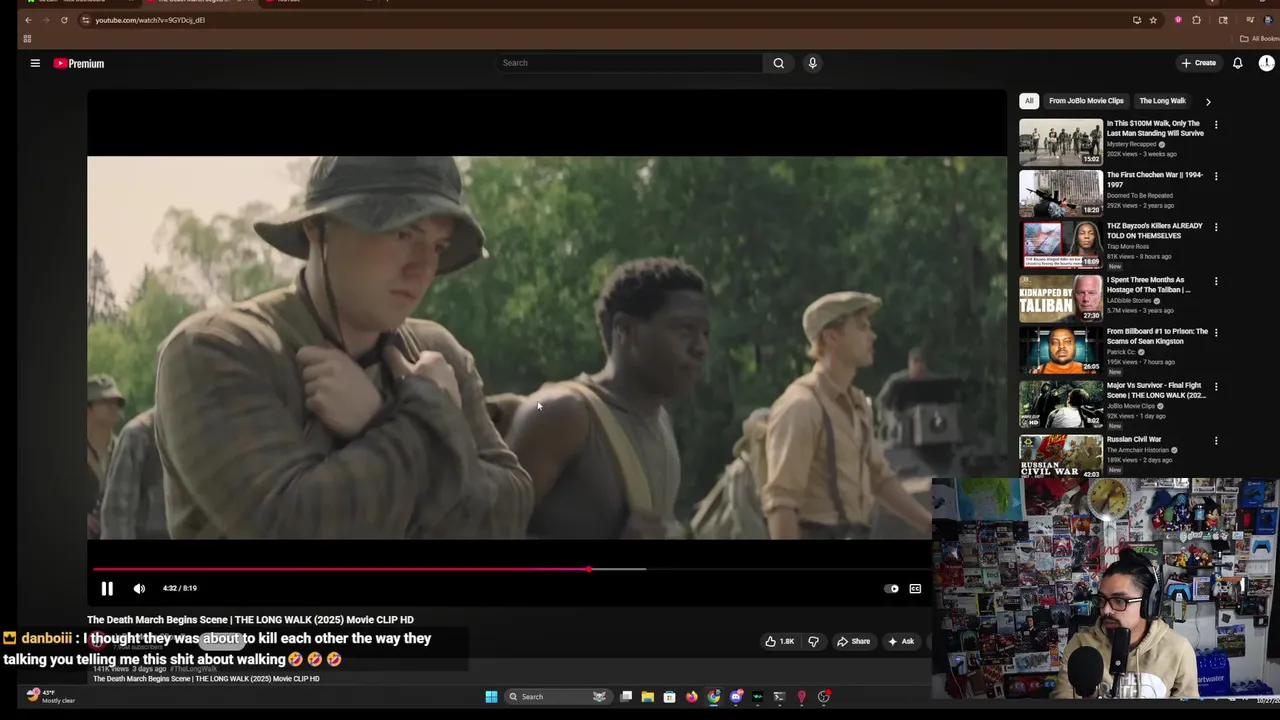
Task: Show more filter chips with right chevron
Action: [1208, 101]
